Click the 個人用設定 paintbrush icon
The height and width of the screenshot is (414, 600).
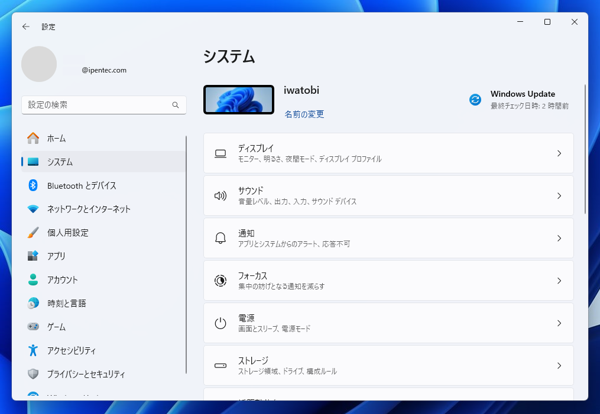coord(33,233)
